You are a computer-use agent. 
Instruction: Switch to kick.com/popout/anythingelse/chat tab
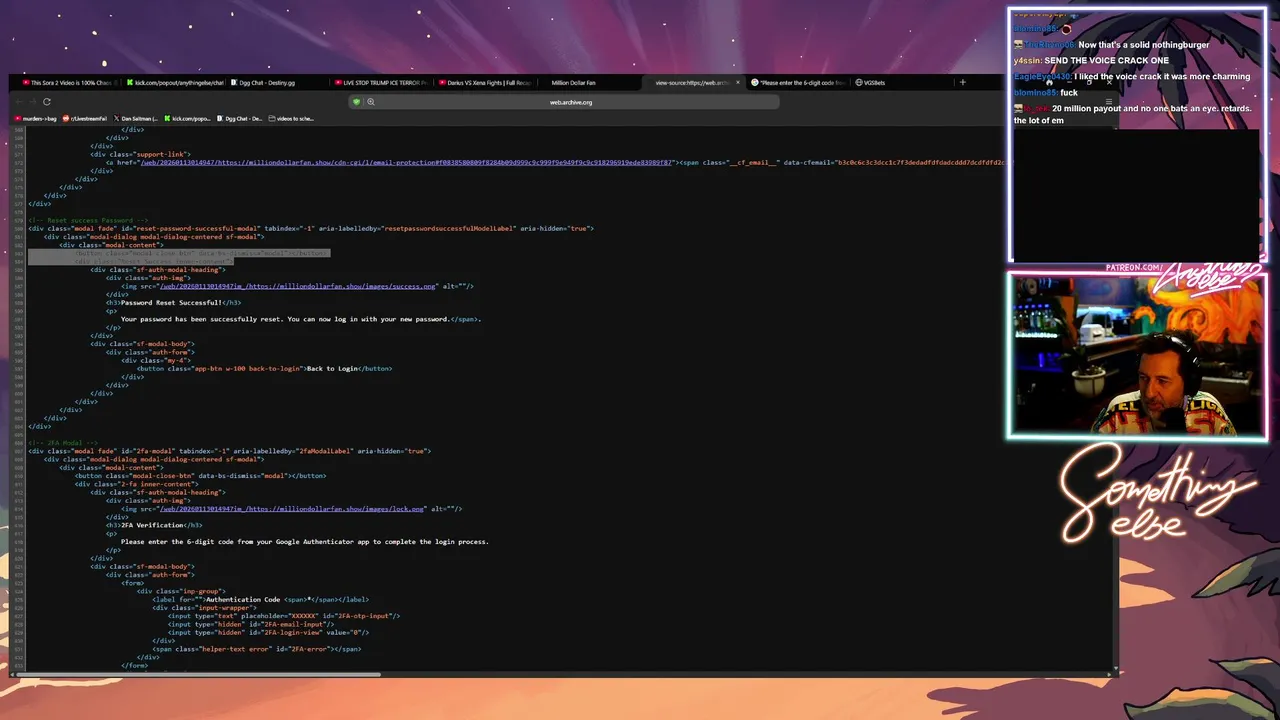[175, 83]
